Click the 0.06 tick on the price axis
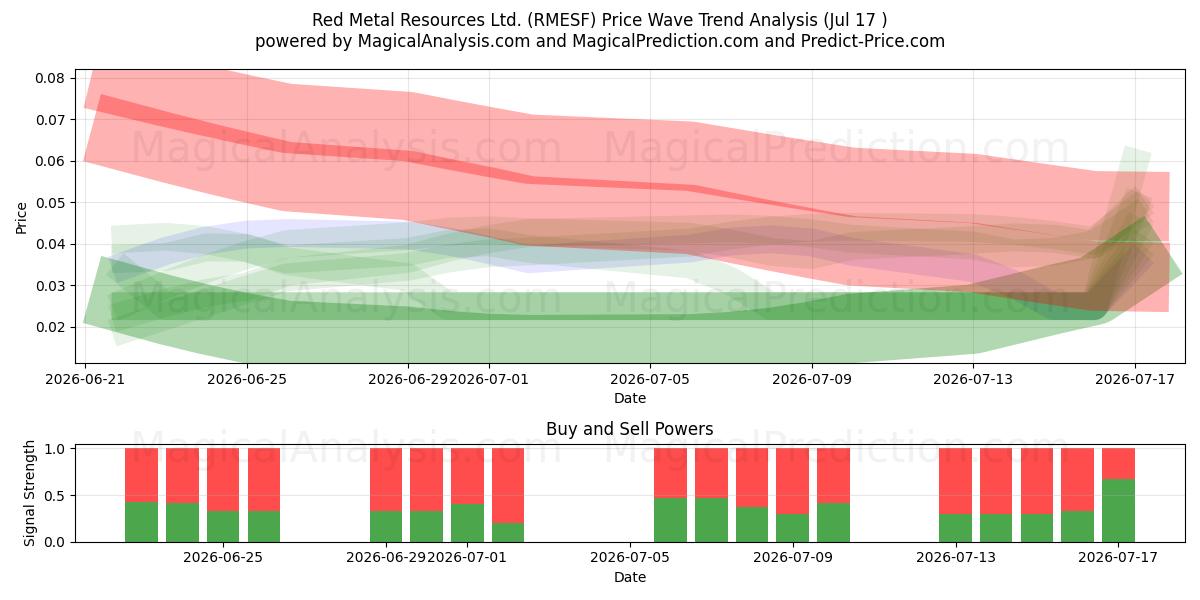 click(x=50, y=161)
